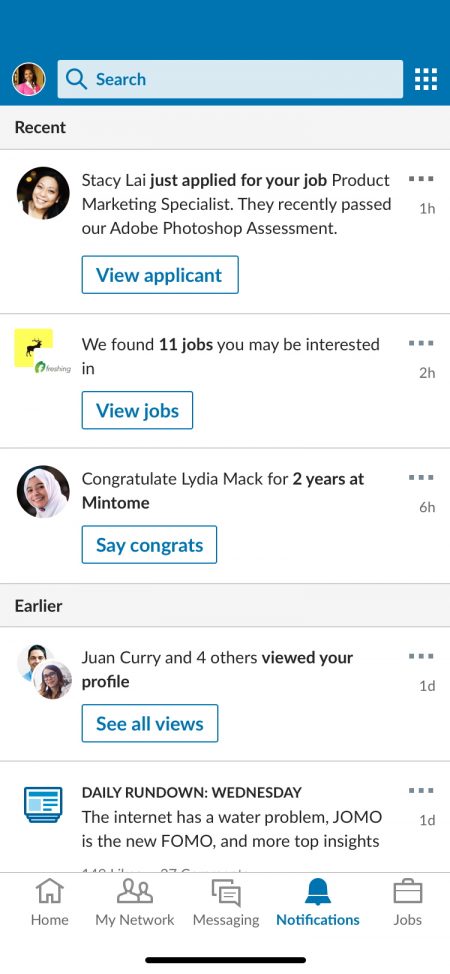The height and width of the screenshot is (974, 450).
Task: Open Stacy Lai's profile picture
Action: (x=43, y=193)
